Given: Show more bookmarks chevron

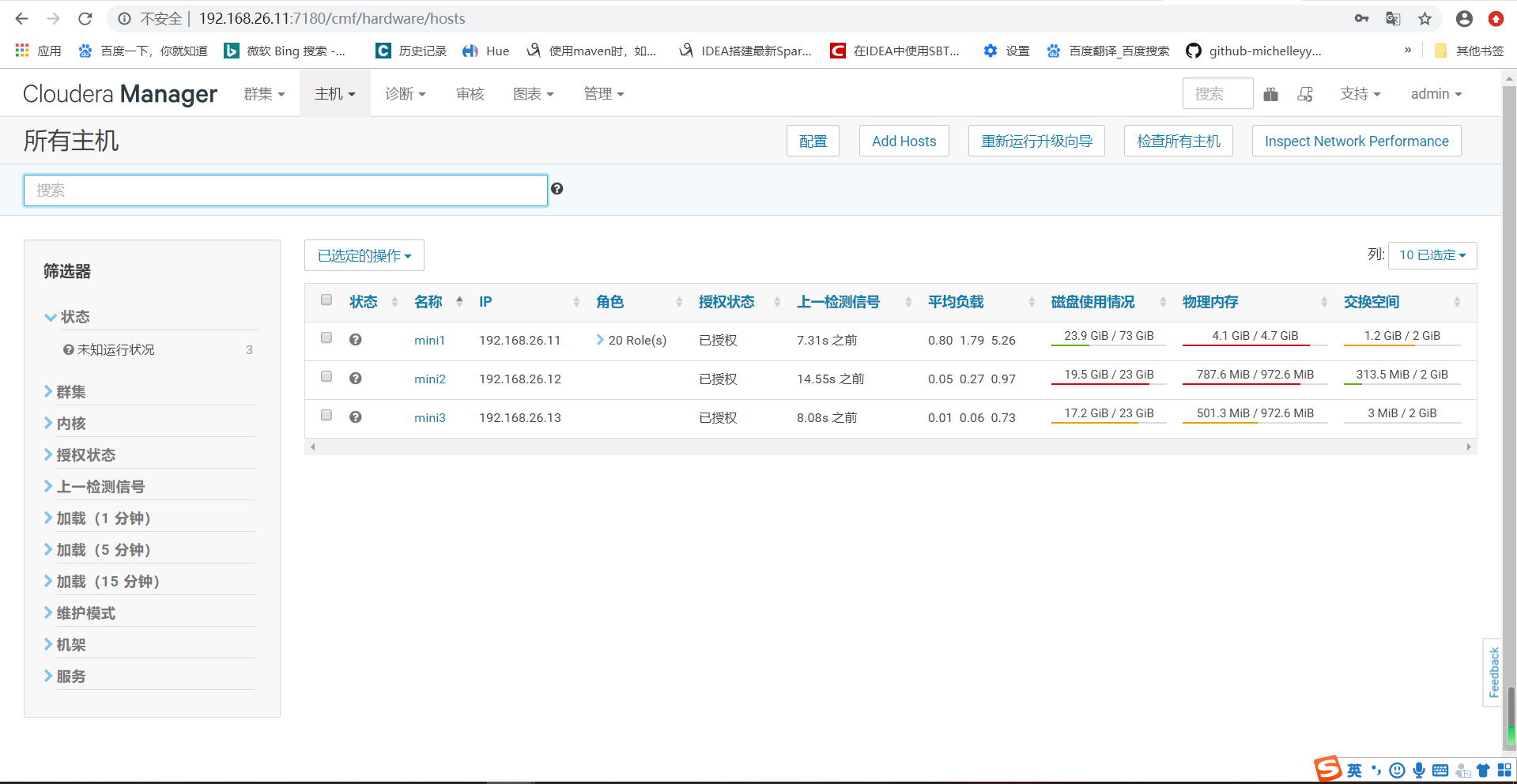Looking at the screenshot, I should (x=1408, y=50).
